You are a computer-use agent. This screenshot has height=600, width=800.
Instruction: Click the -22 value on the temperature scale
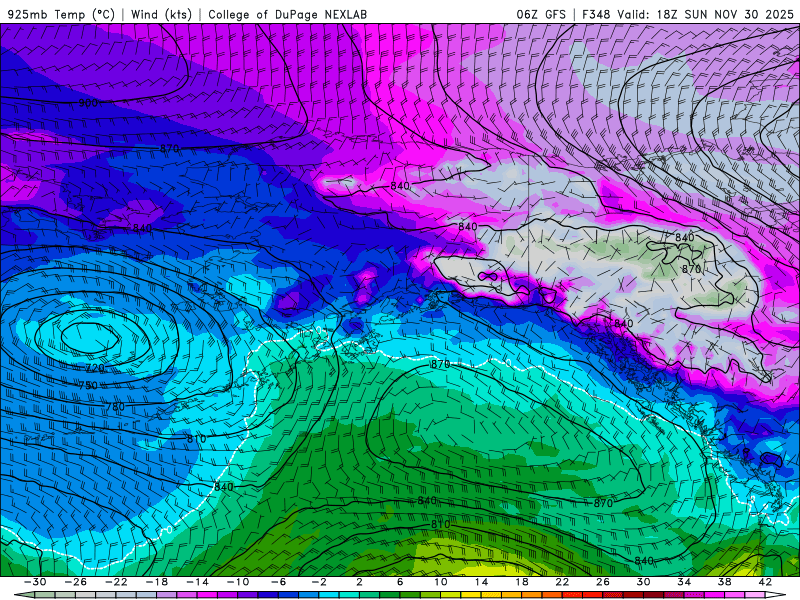[116, 582]
